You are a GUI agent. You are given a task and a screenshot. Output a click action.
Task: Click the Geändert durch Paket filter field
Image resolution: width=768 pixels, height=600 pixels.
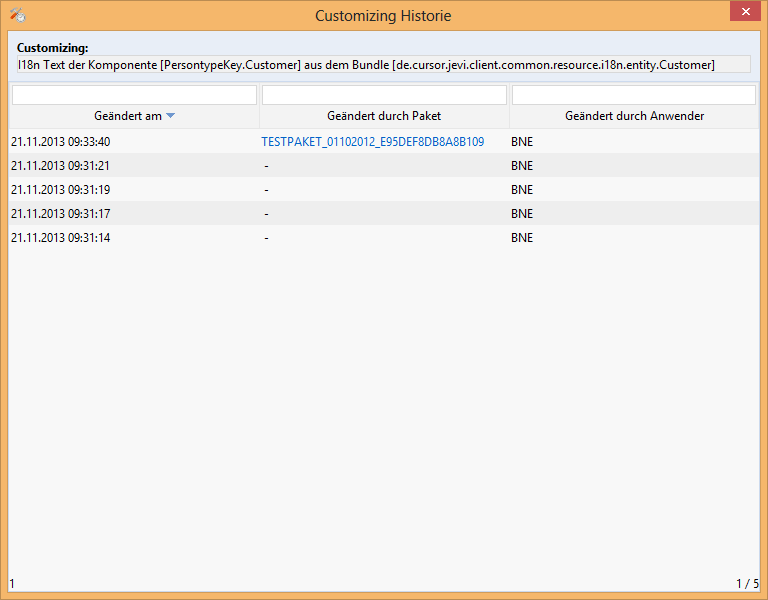[x=384, y=95]
